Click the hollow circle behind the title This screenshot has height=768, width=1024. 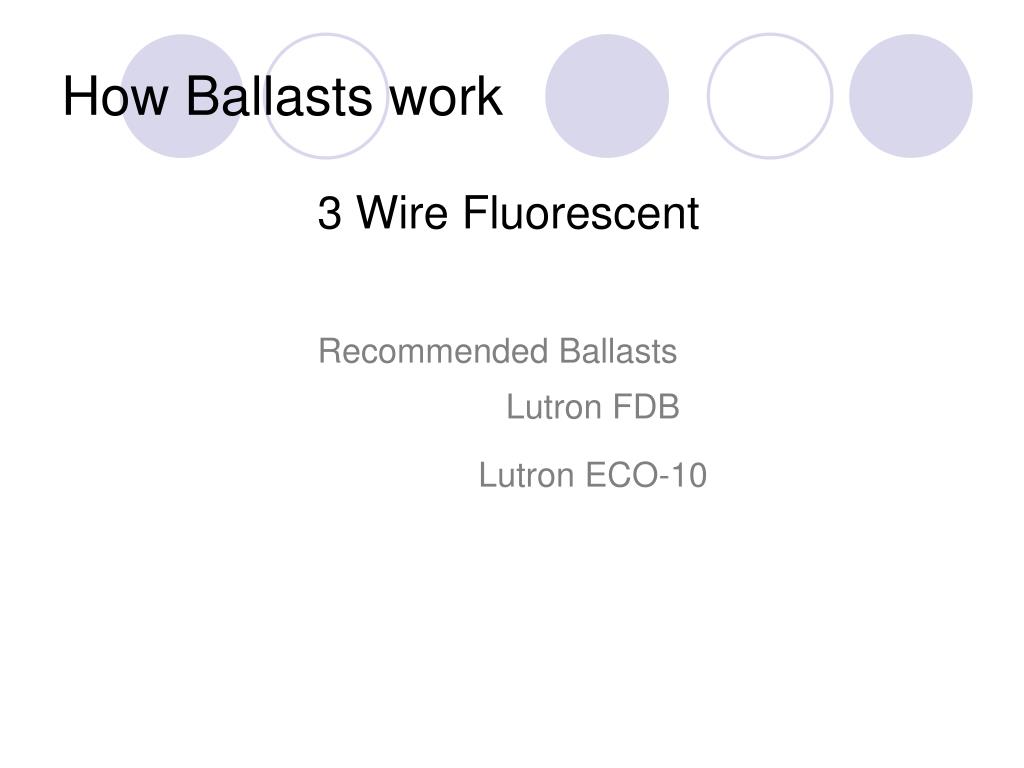326,96
